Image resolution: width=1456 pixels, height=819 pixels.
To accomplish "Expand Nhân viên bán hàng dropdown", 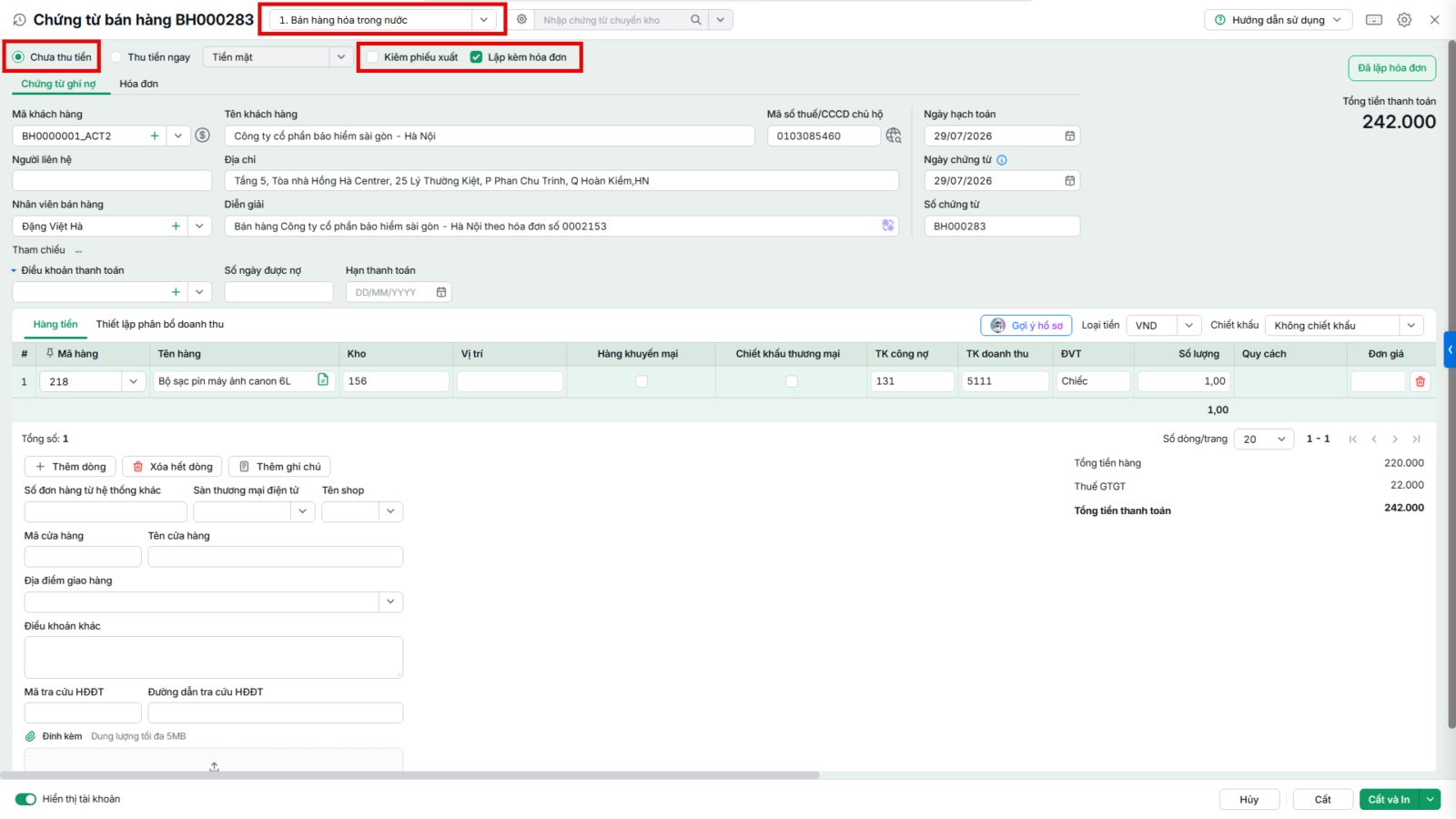I will [x=199, y=226].
